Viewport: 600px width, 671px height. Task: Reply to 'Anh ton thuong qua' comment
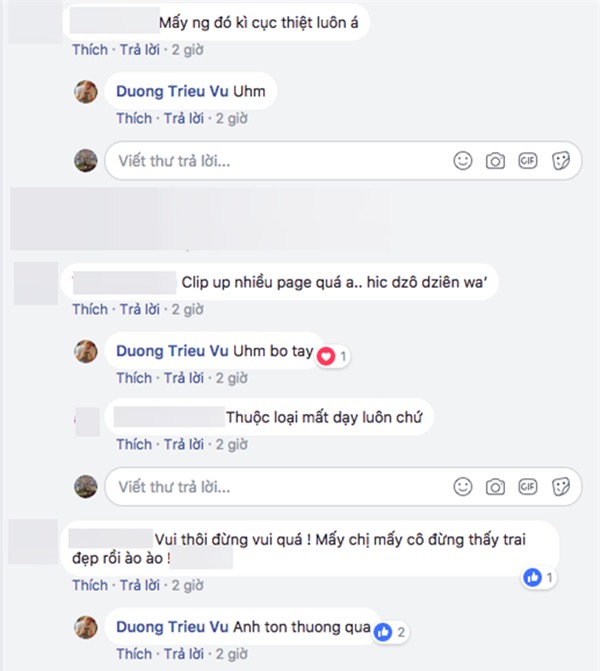(184, 654)
